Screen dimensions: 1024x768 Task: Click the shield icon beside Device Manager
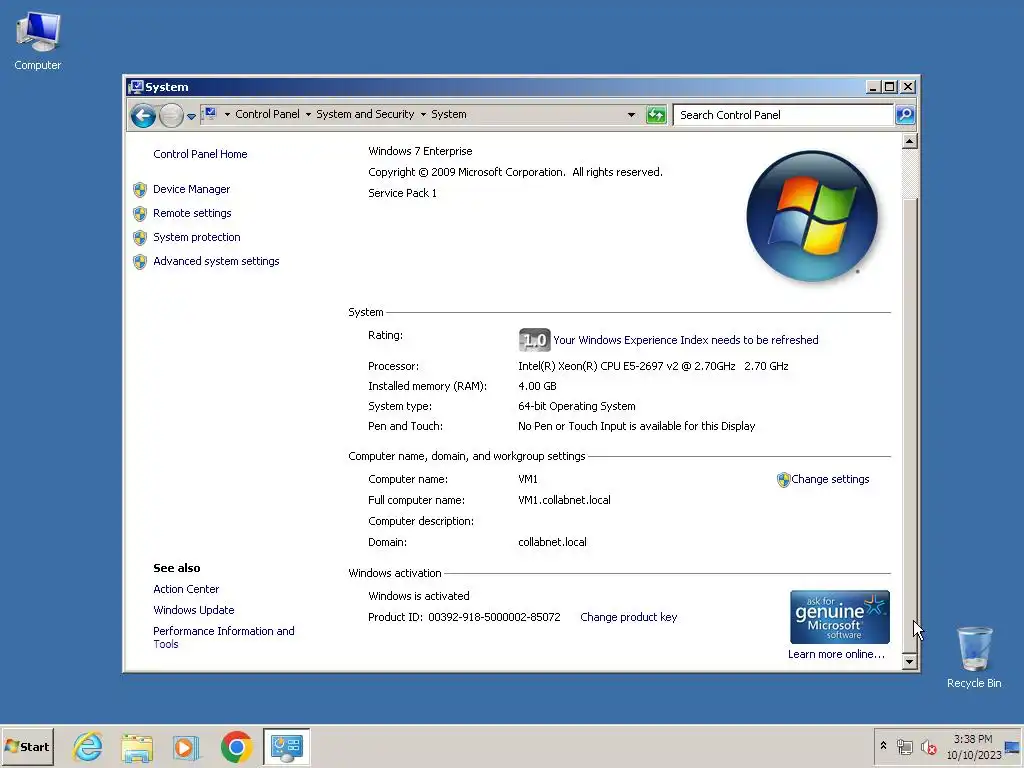[x=140, y=190]
